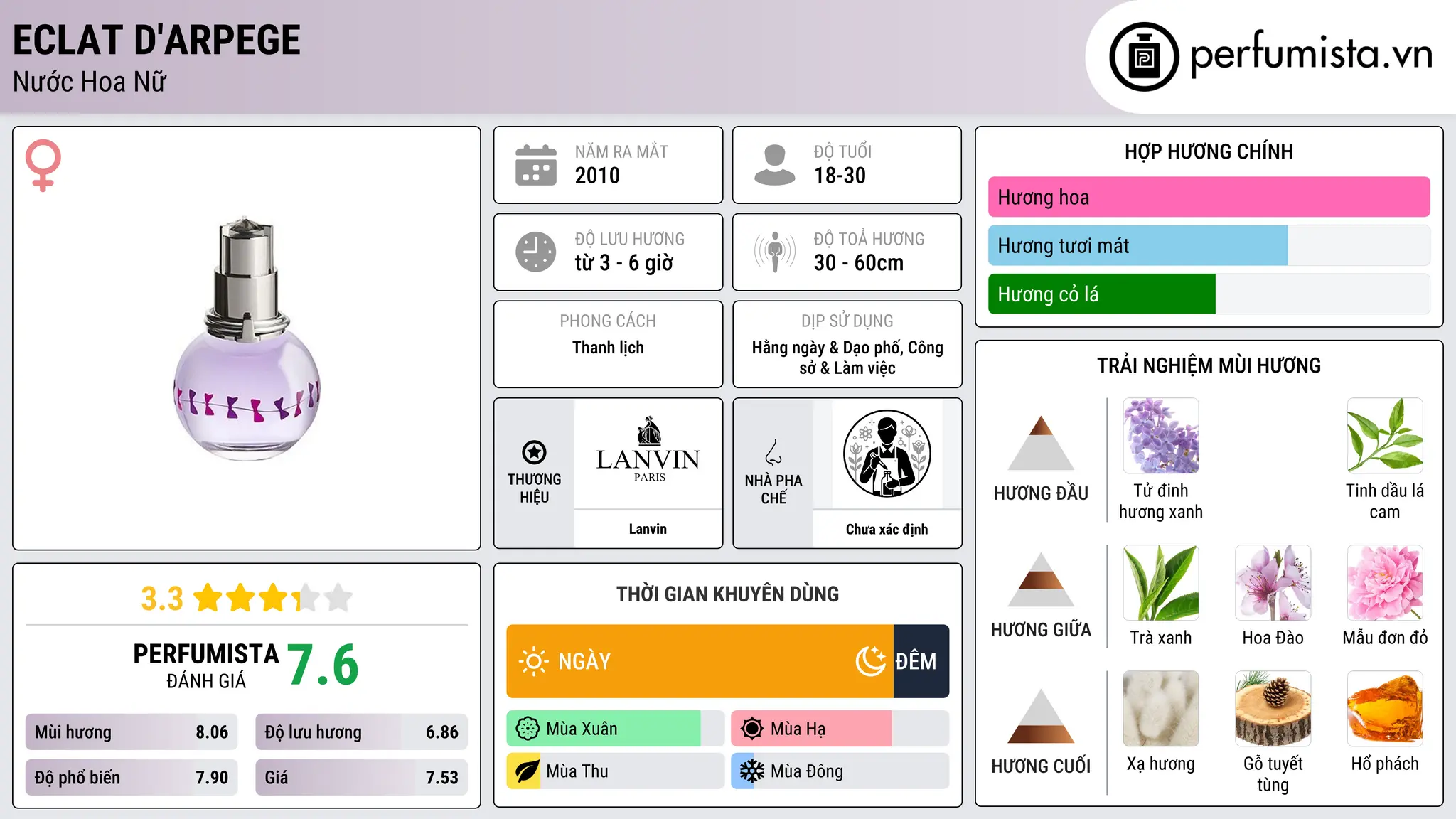Viewport: 1456px width, 819px height.
Task: Click the blue Hương tươi mát accord bar
Action: point(1137,245)
